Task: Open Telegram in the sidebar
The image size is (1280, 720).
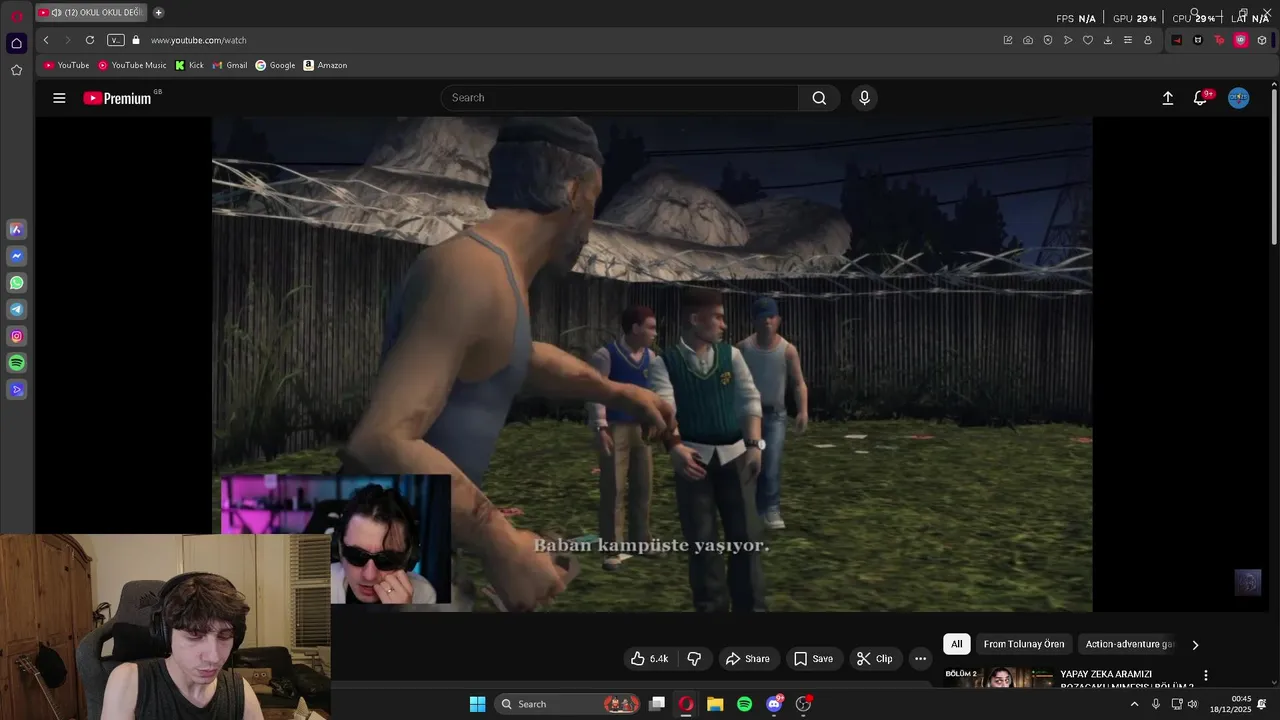Action: click(16, 310)
